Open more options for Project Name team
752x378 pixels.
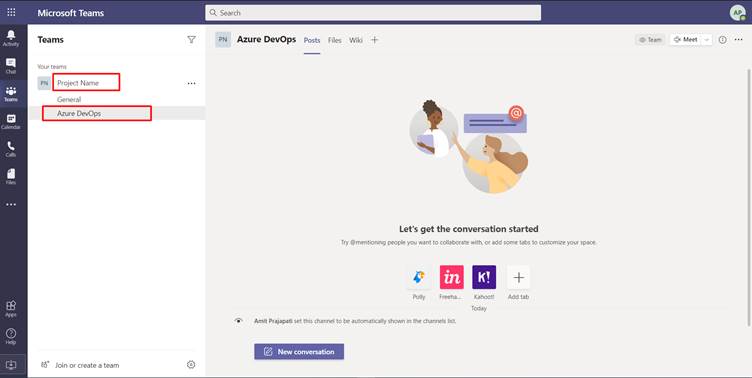click(191, 83)
